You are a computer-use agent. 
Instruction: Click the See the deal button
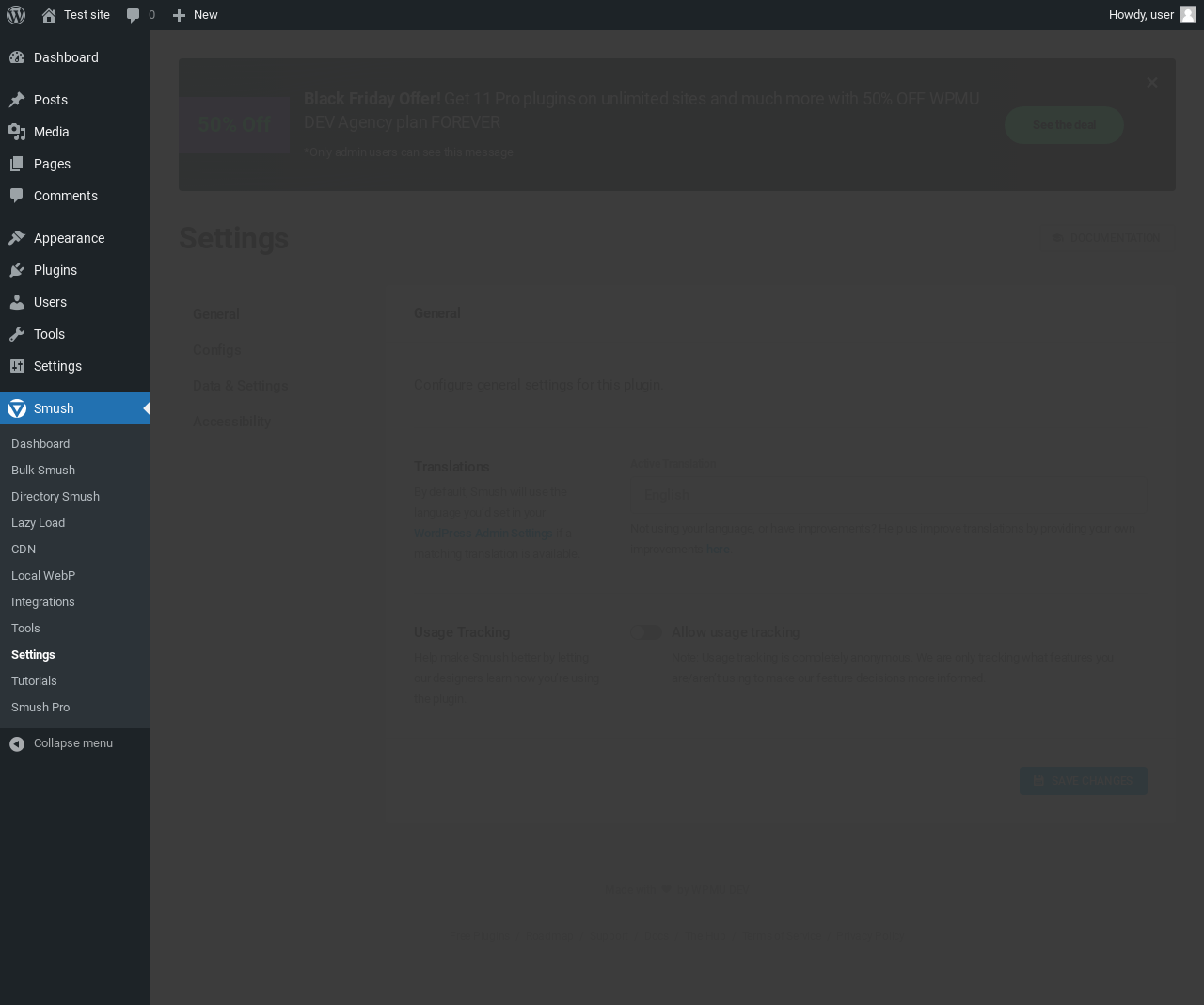1064,125
